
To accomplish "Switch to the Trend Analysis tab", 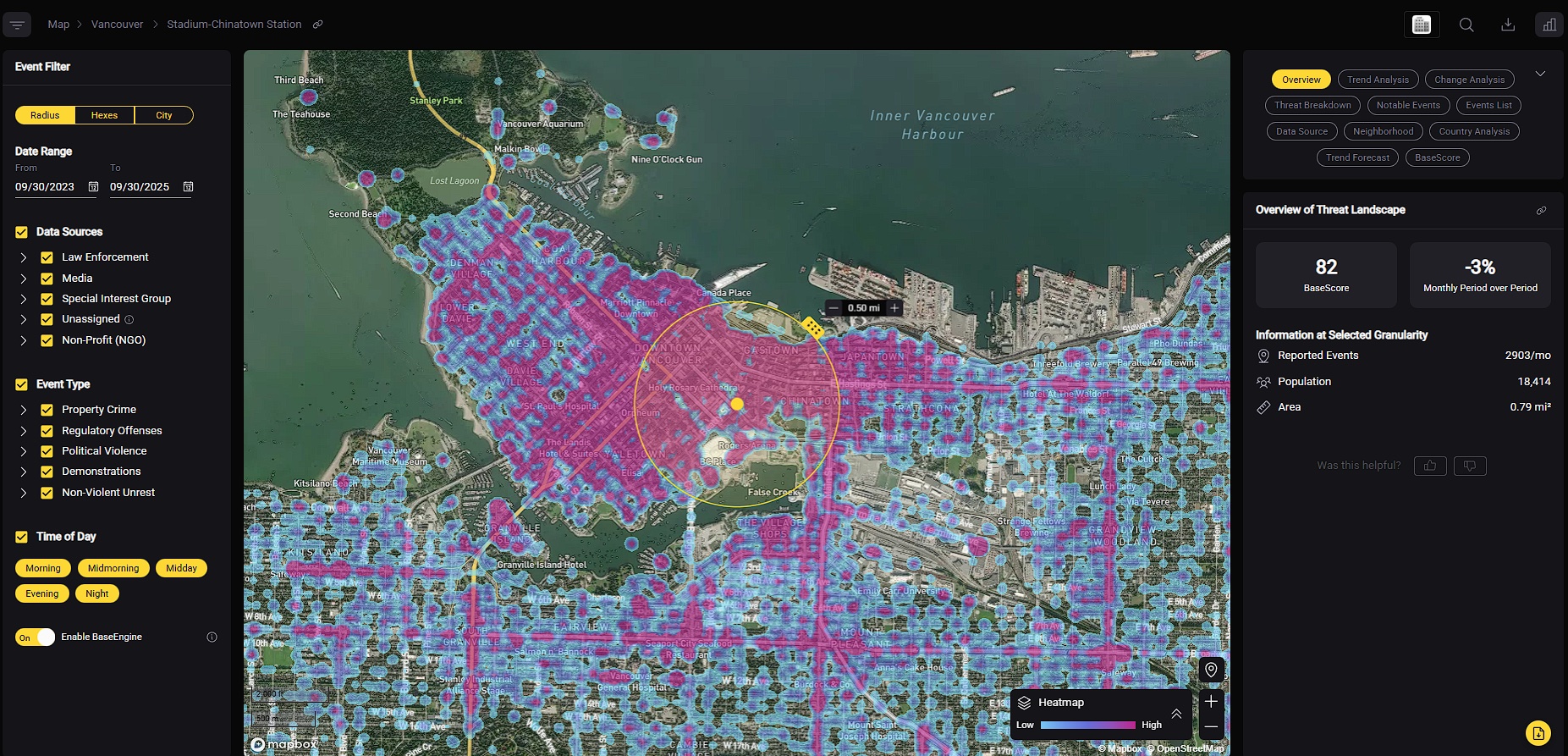I will [1378, 80].
